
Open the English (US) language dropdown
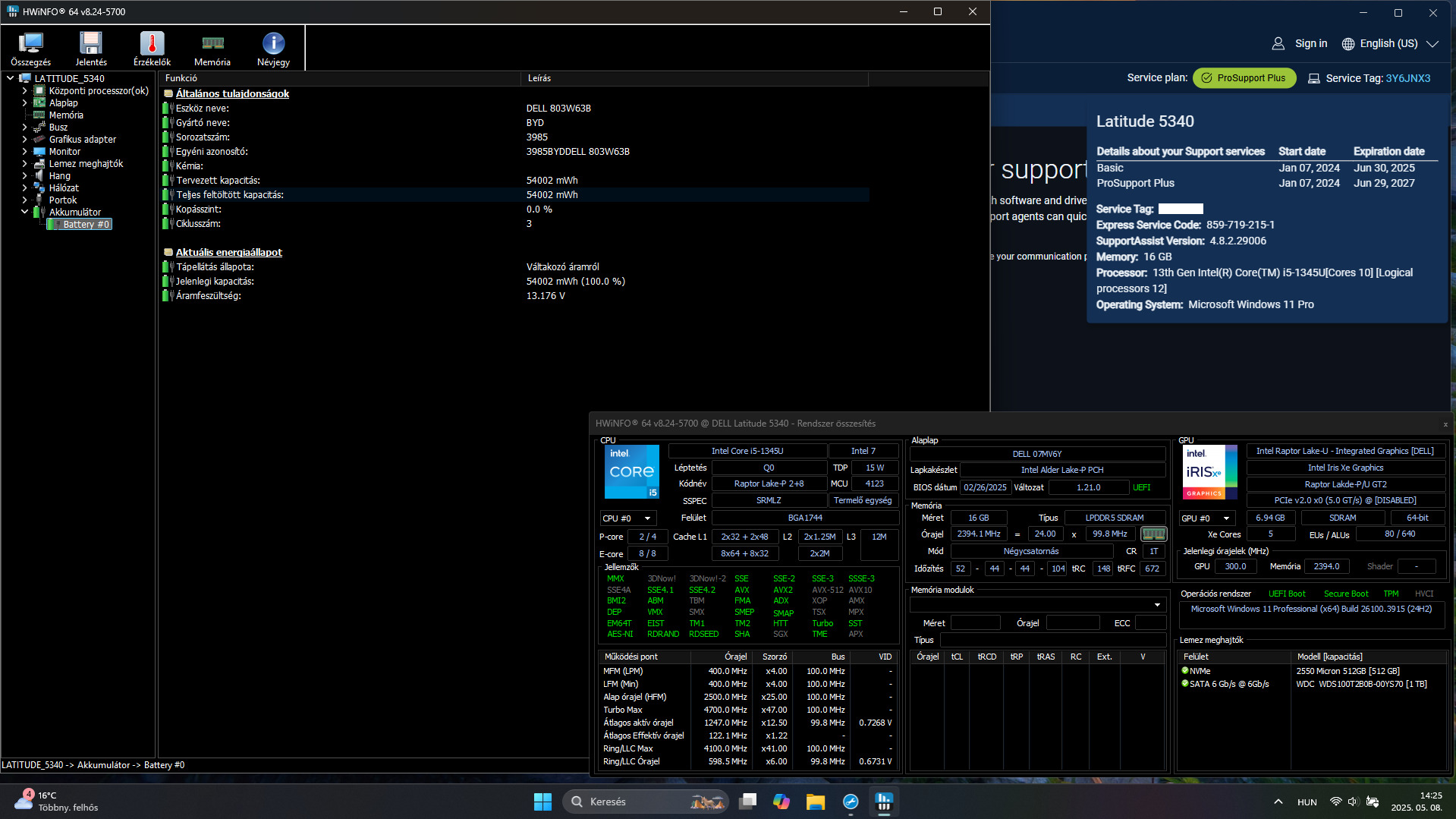point(1390,43)
